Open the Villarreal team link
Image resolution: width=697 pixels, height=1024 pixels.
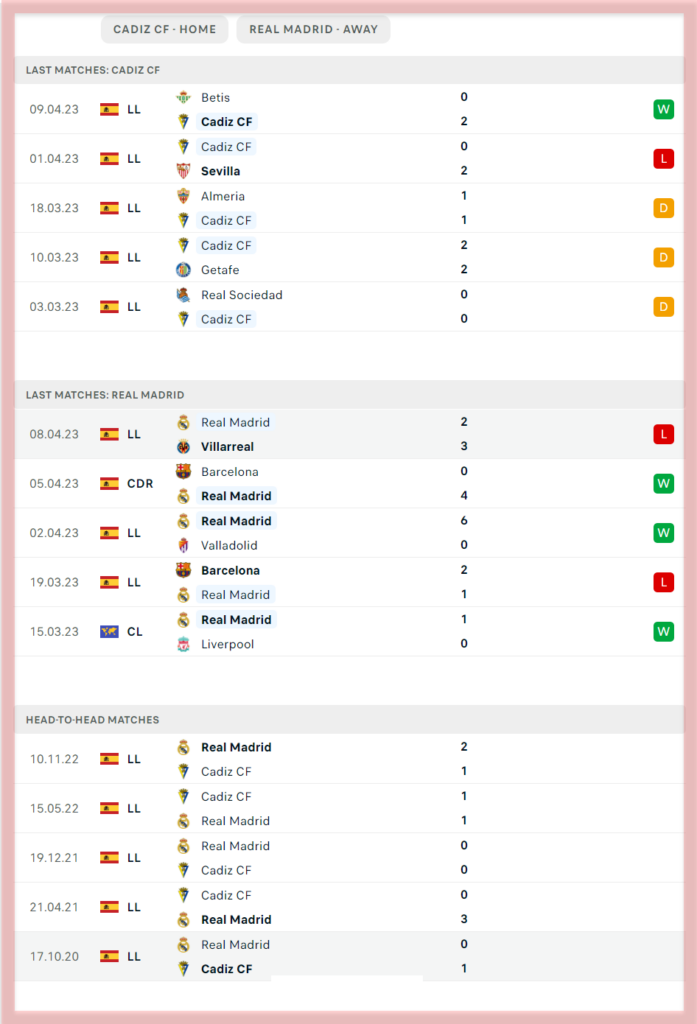click(x=227, y=447)
